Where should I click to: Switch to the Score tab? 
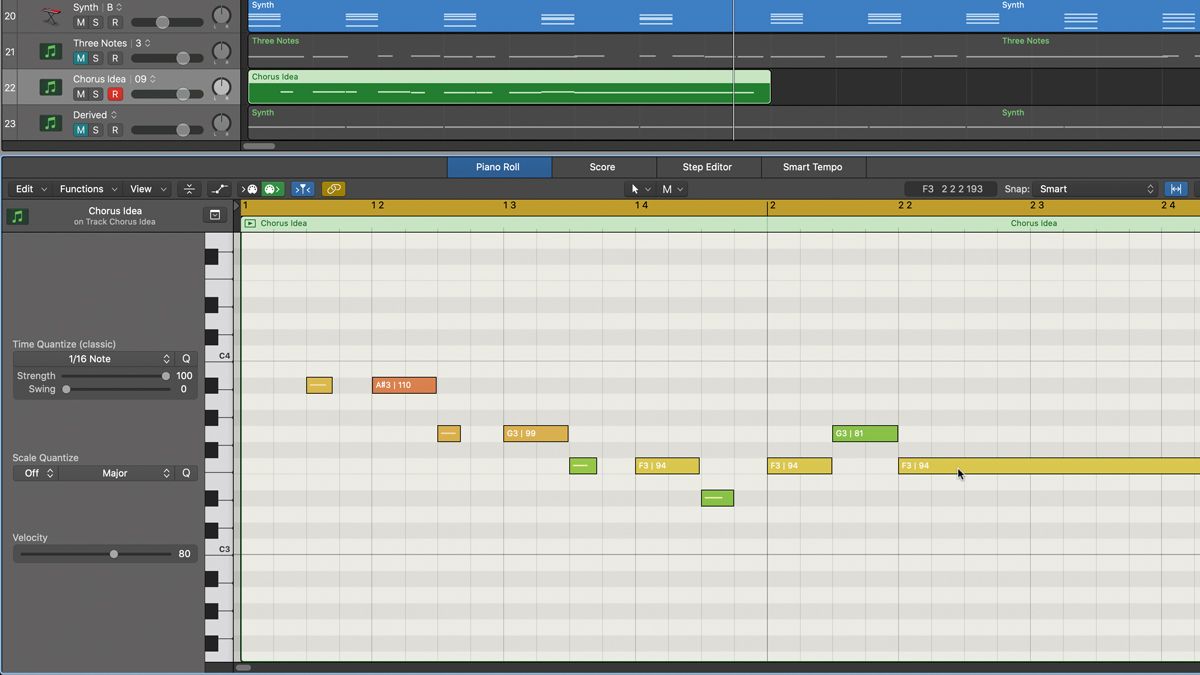602,167
